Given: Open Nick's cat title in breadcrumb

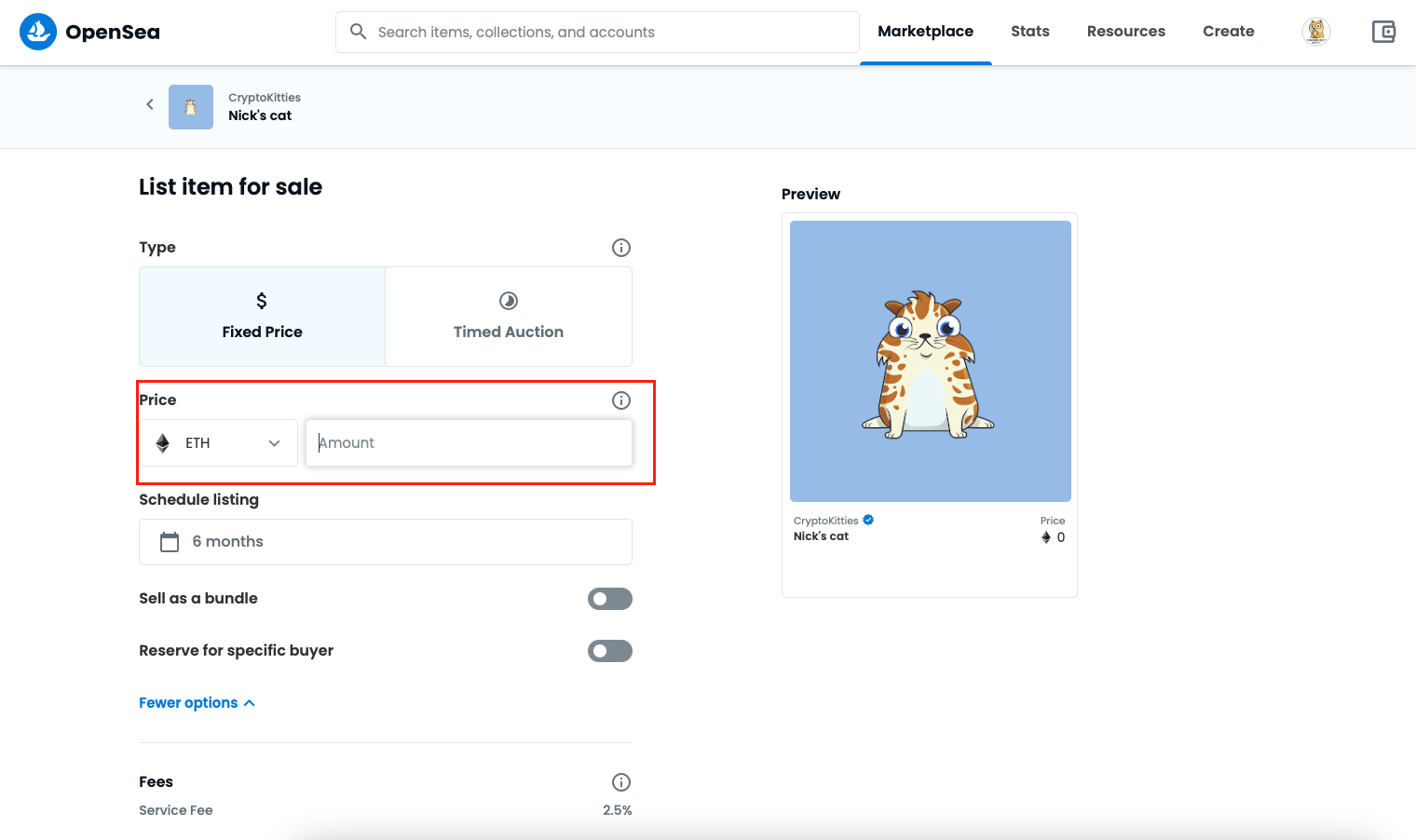Looking at the screenshot, I should [260, 115].
